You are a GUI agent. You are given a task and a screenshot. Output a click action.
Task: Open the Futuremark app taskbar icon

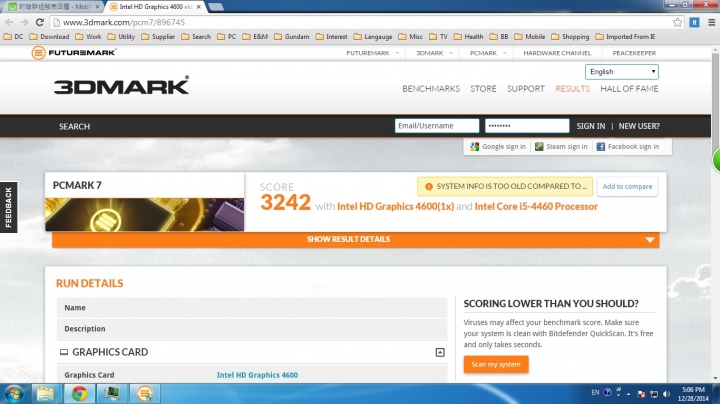coord(145,394)
